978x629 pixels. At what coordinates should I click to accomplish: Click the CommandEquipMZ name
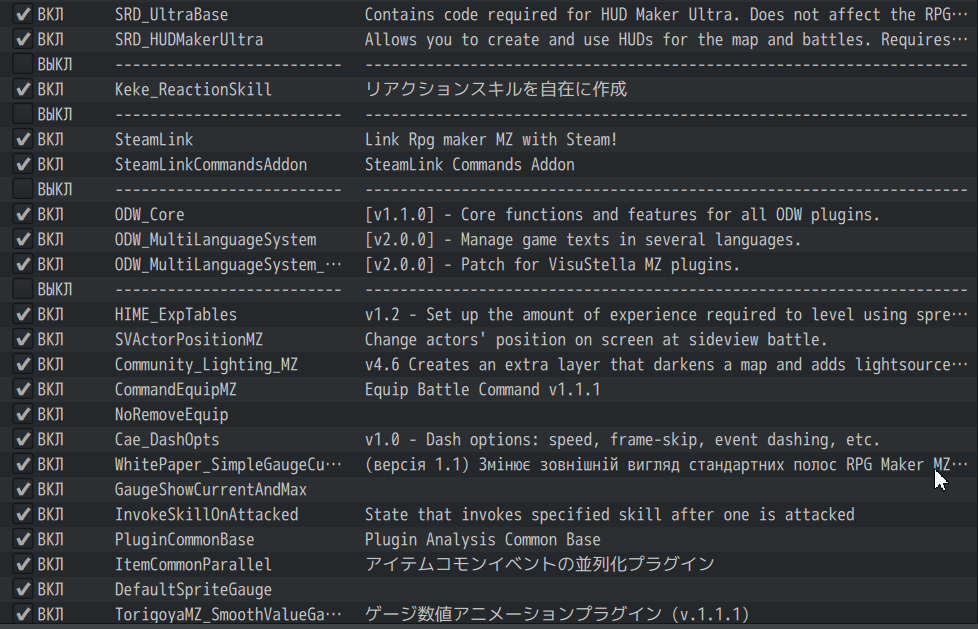176,389
